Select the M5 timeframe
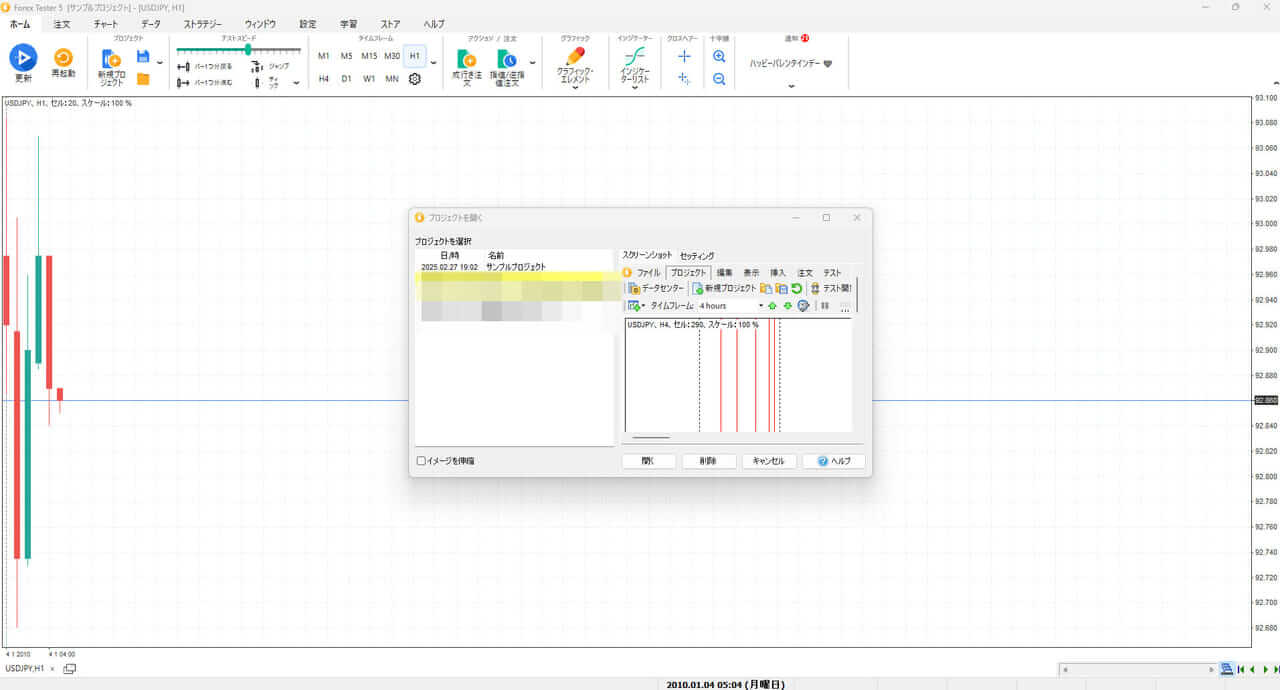This screenshot has height=690, width=1280. tap(346, 56)
